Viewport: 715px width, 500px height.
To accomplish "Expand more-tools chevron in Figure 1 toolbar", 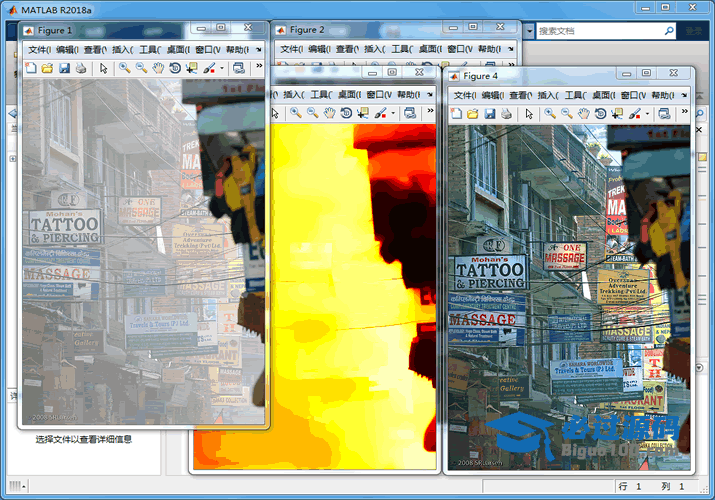I will pos(259,66).
